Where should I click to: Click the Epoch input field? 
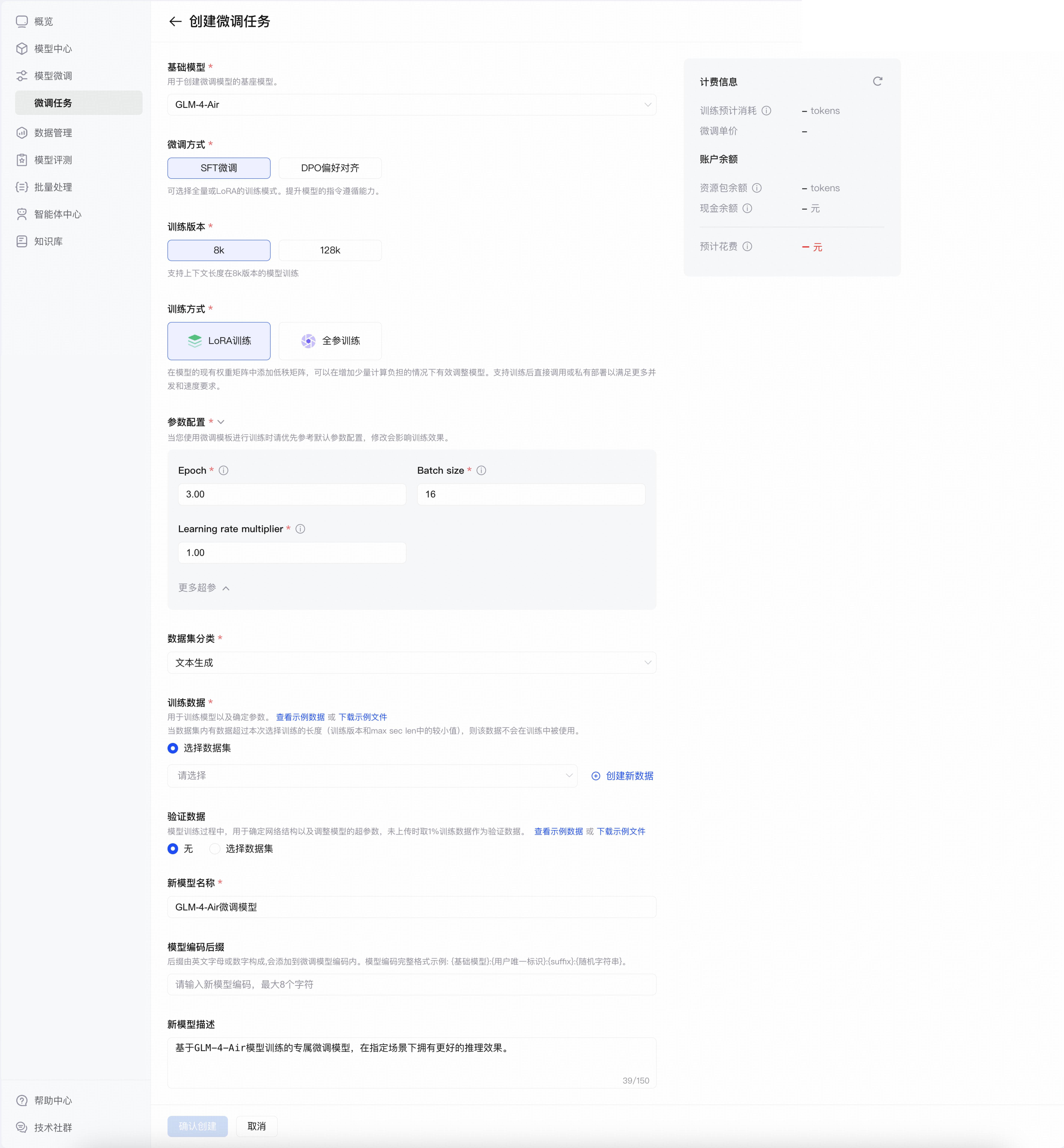pyautogui.click(x=292, y=494)
